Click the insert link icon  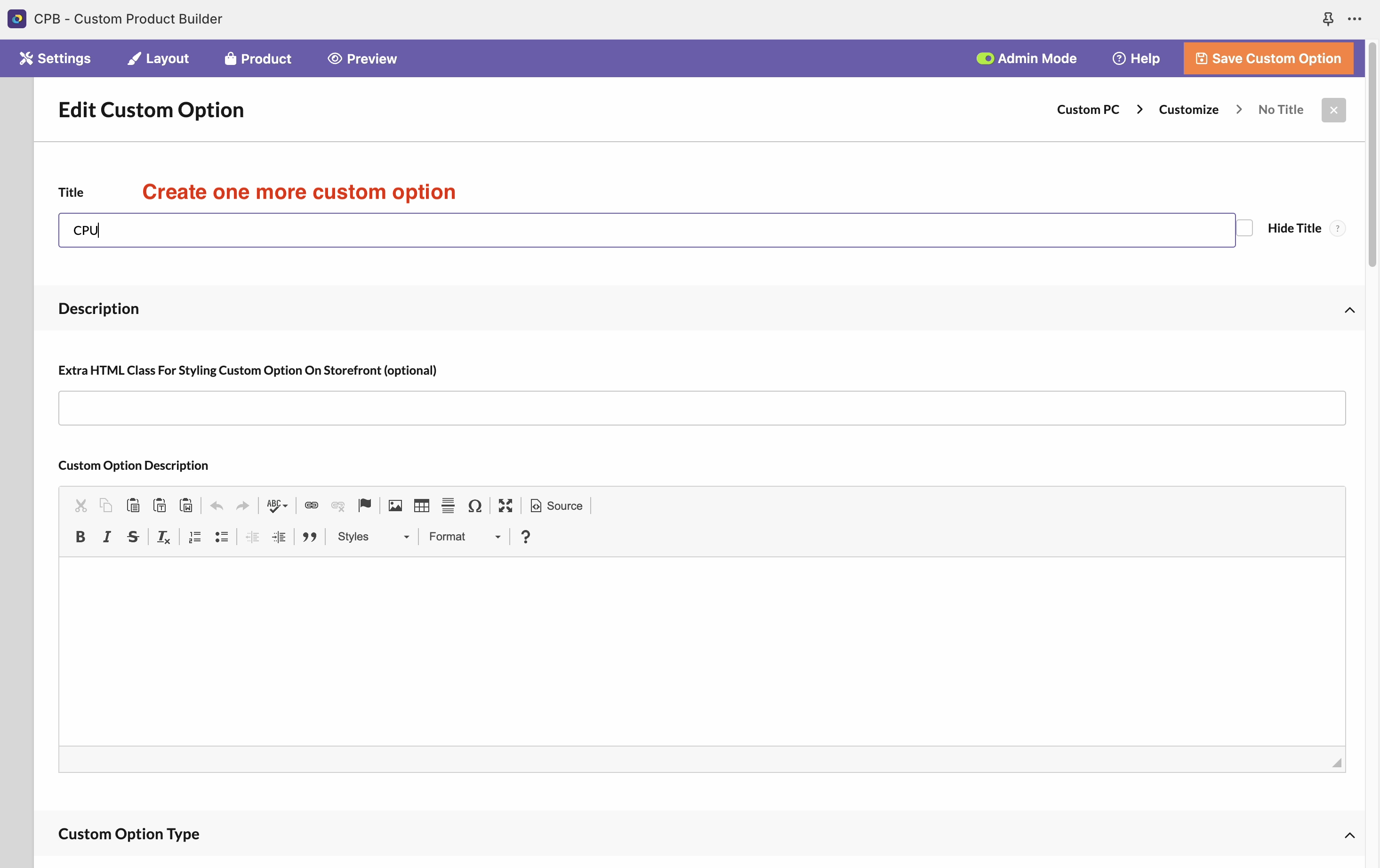(311, 506)
